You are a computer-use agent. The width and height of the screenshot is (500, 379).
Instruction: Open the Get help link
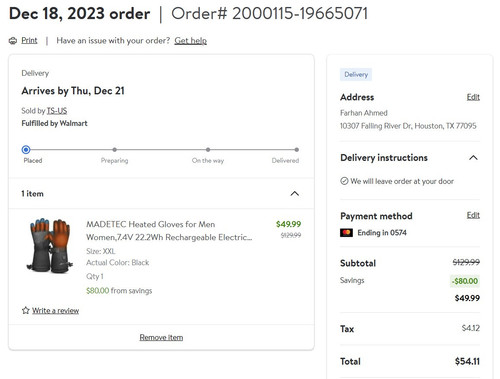point(191,41)
